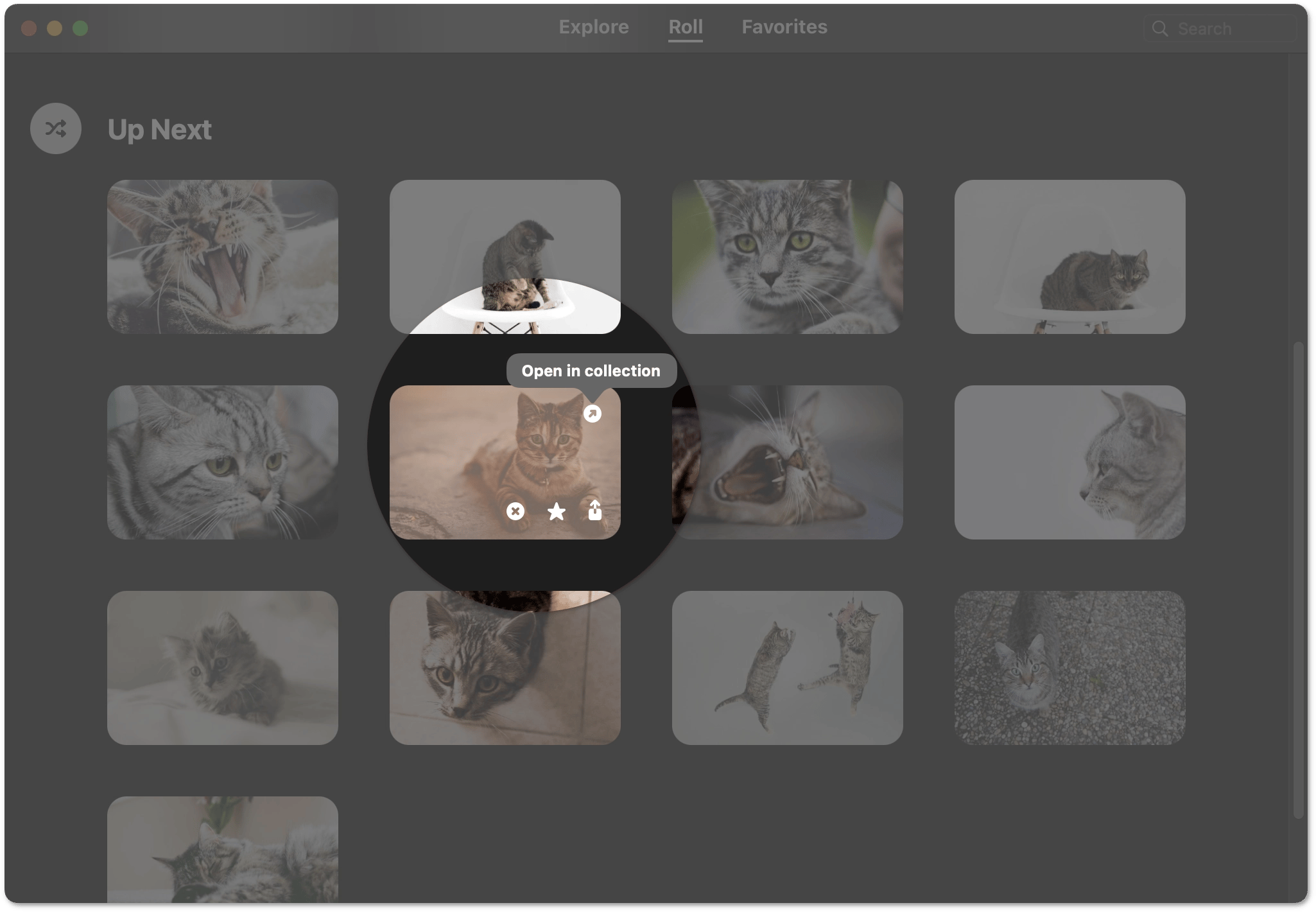Switch to the Explore tab

click(x=593, y=27)
